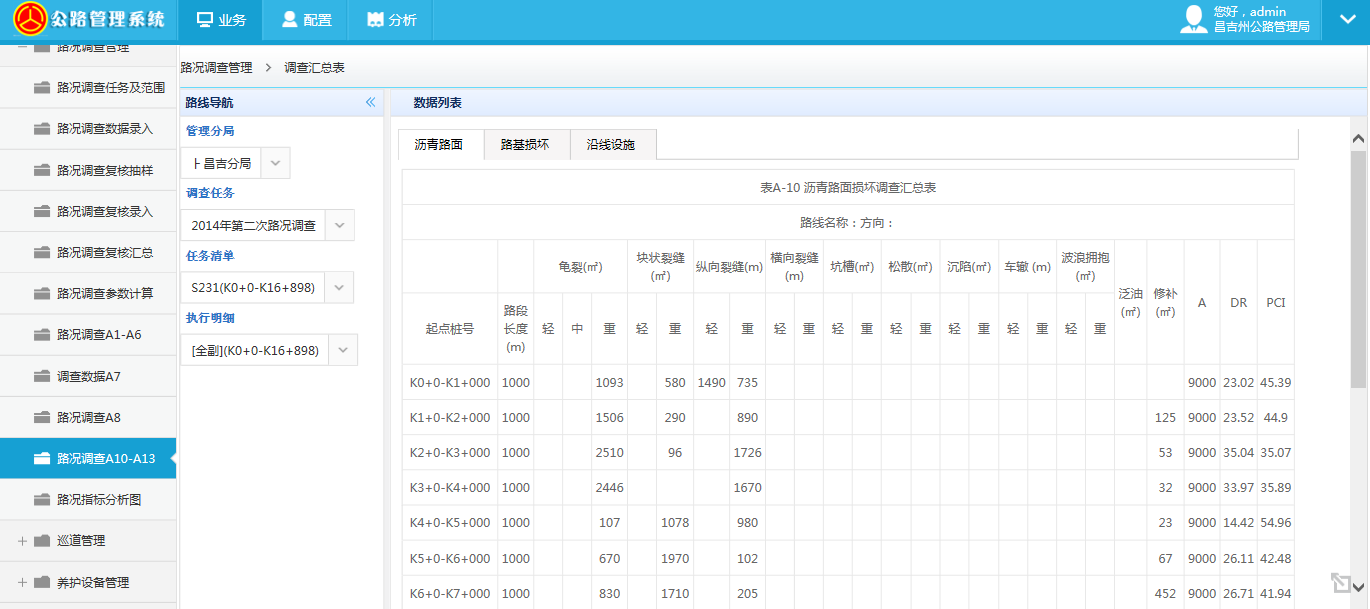Viewport: 1370px width, 609px height.
Task: Open the 执行明细 dropdown arrow
Action: 343,351
